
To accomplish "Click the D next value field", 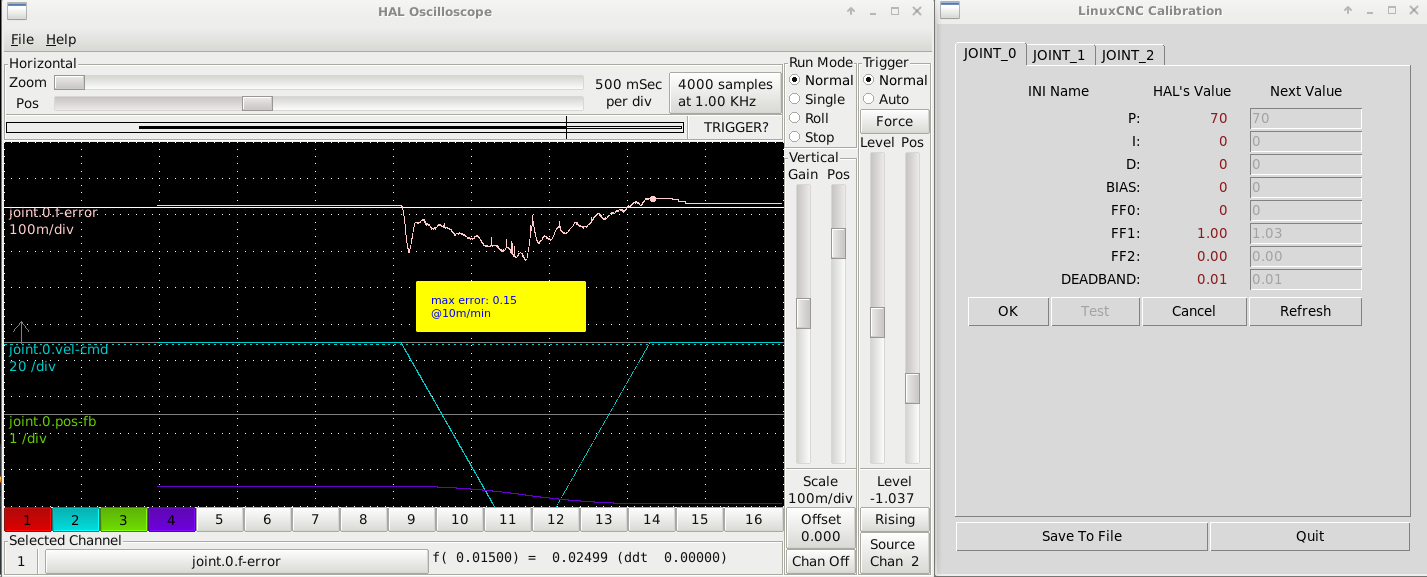I will (x=1305, y=164).
